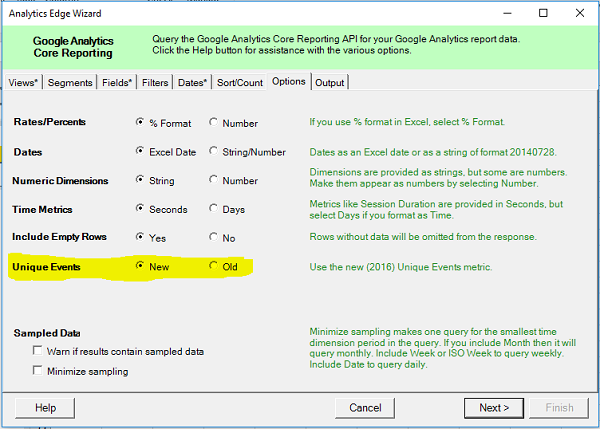Switch to the Views tab

pos(23,82)
